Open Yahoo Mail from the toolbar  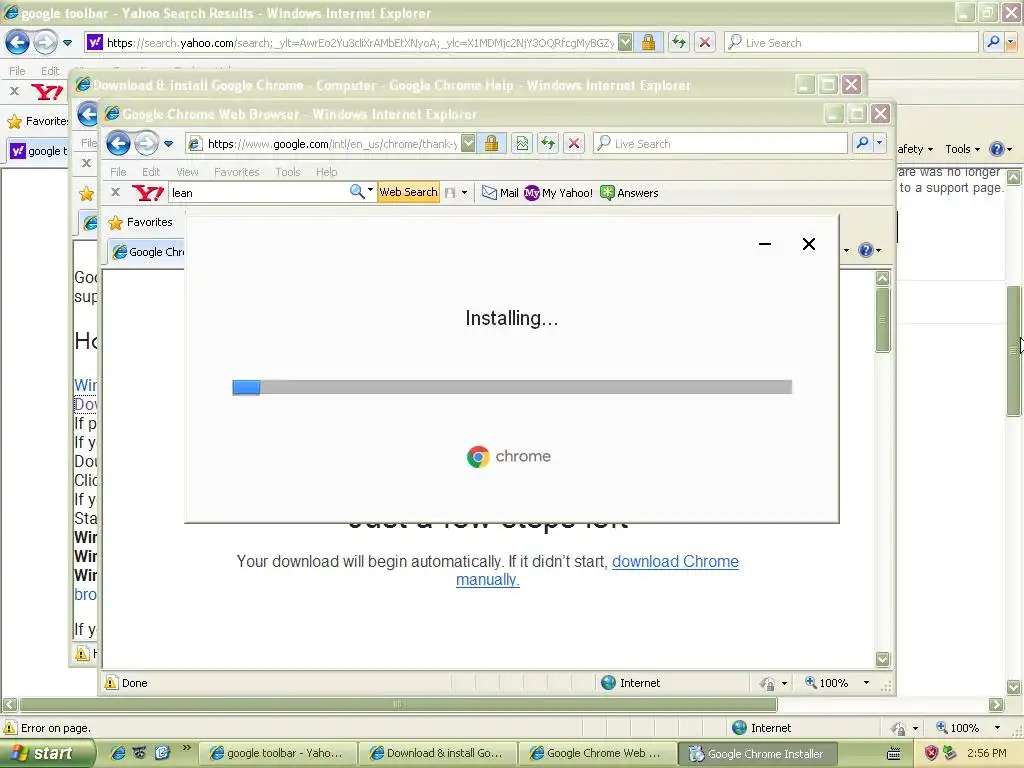[500, 193]
